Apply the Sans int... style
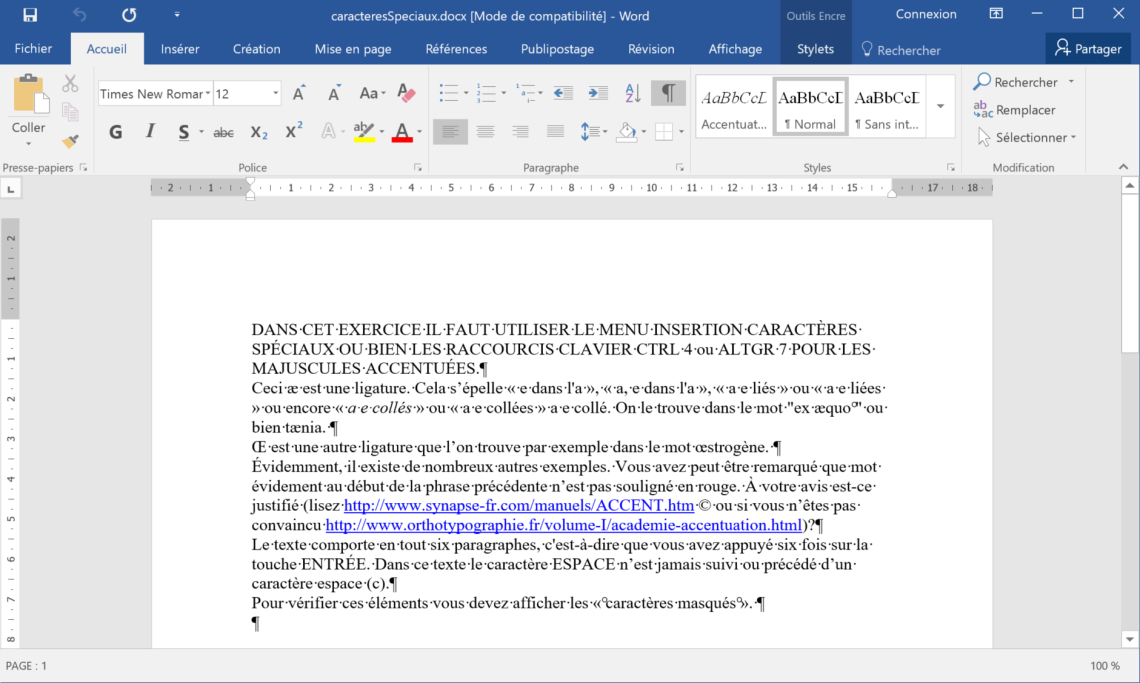This screenshot has height=683, width=1140. pyautogui.click(x=886, y=106)
